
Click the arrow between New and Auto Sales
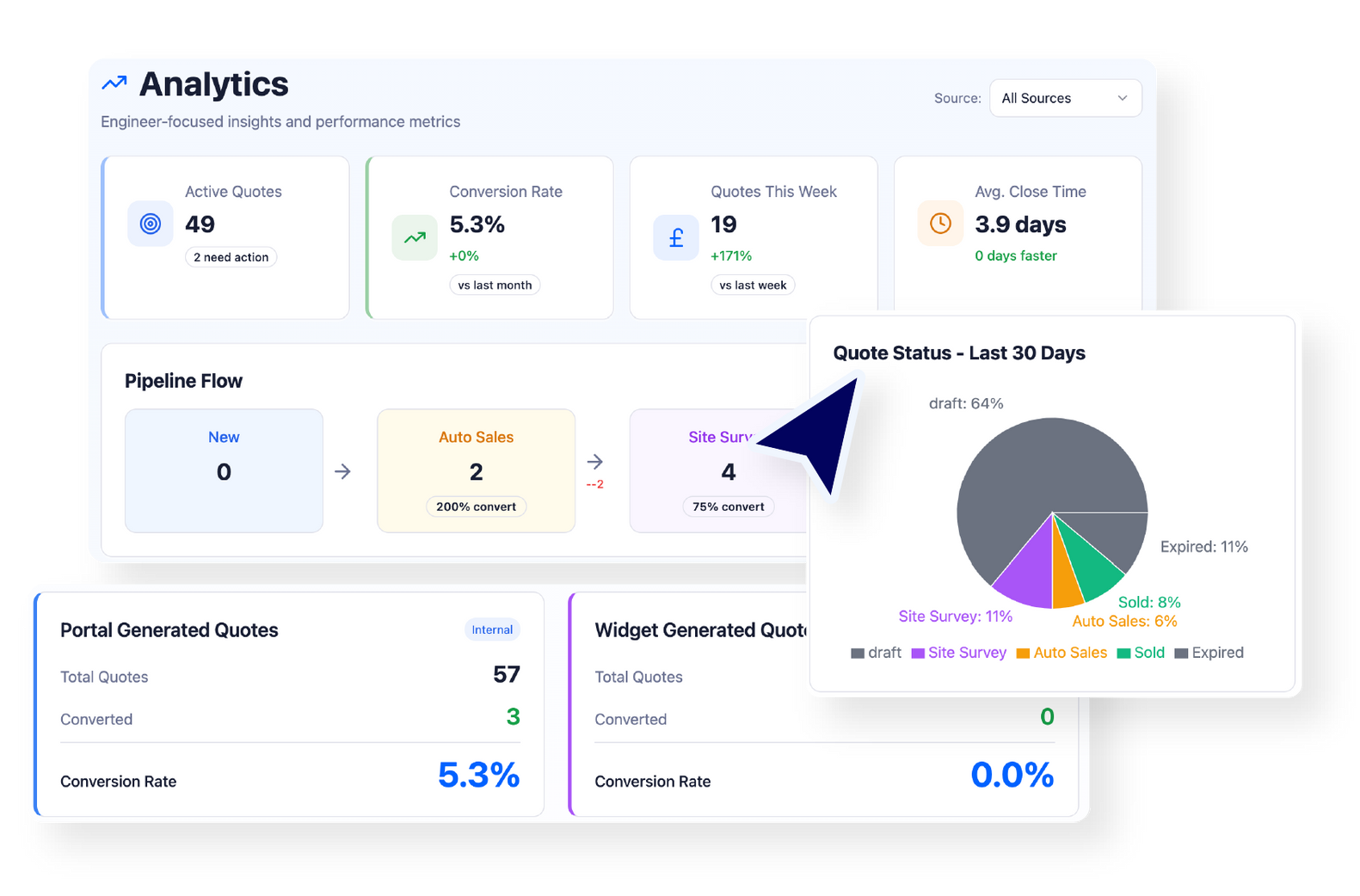(342, 471)
